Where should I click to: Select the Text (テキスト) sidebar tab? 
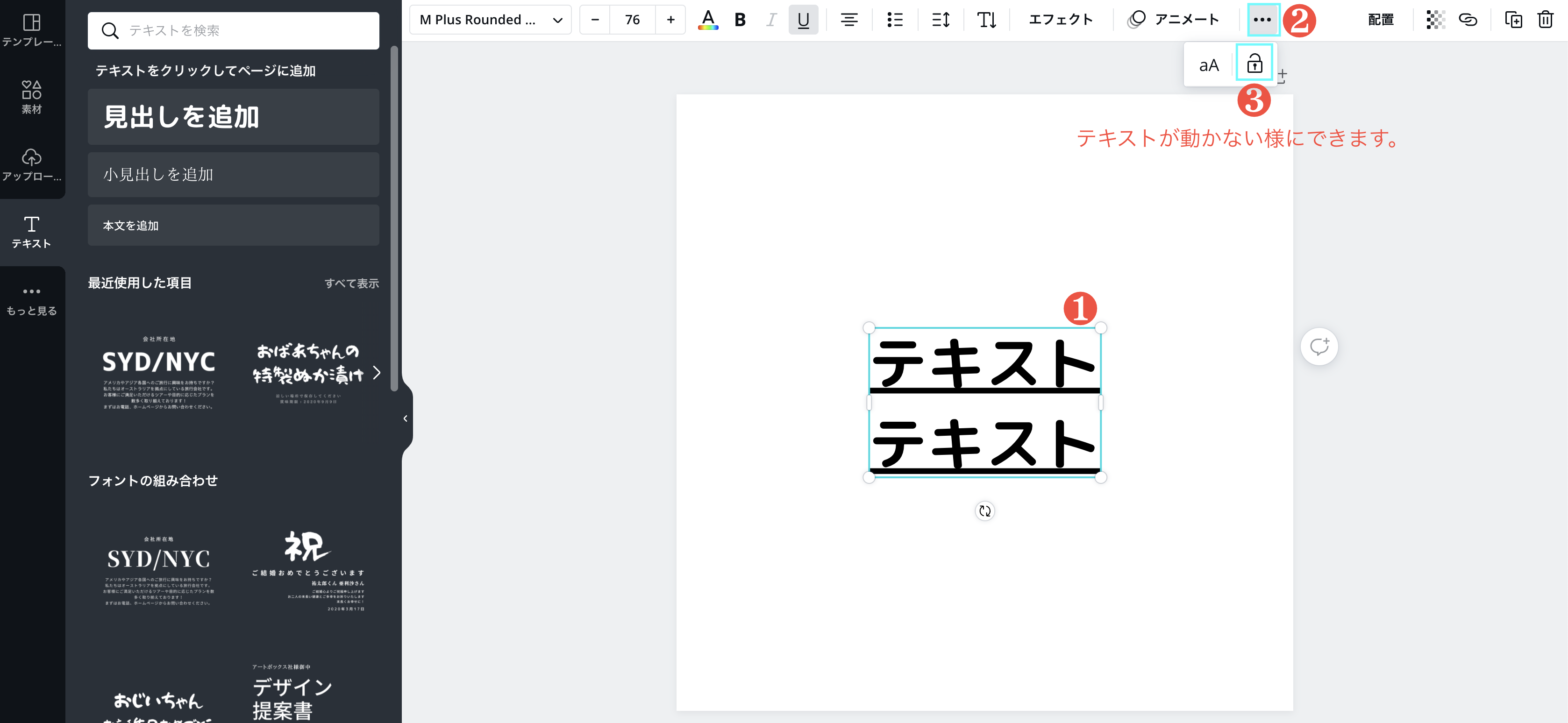tap(32, 232)
